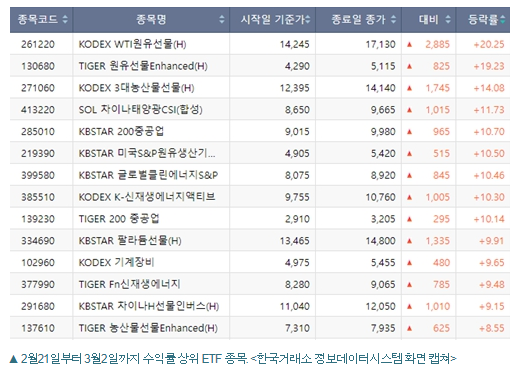Click stock code 291680
Screen dimensions: 519x369
38,306
